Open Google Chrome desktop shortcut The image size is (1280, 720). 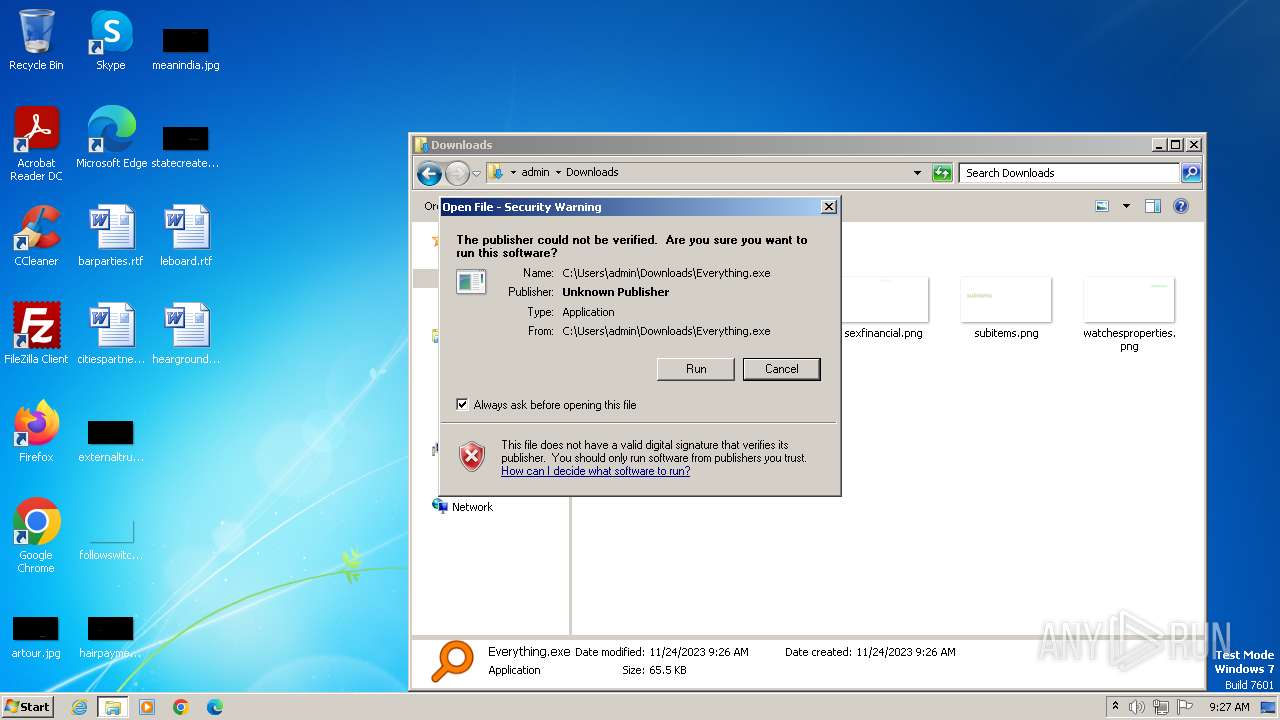click(36, 535)
